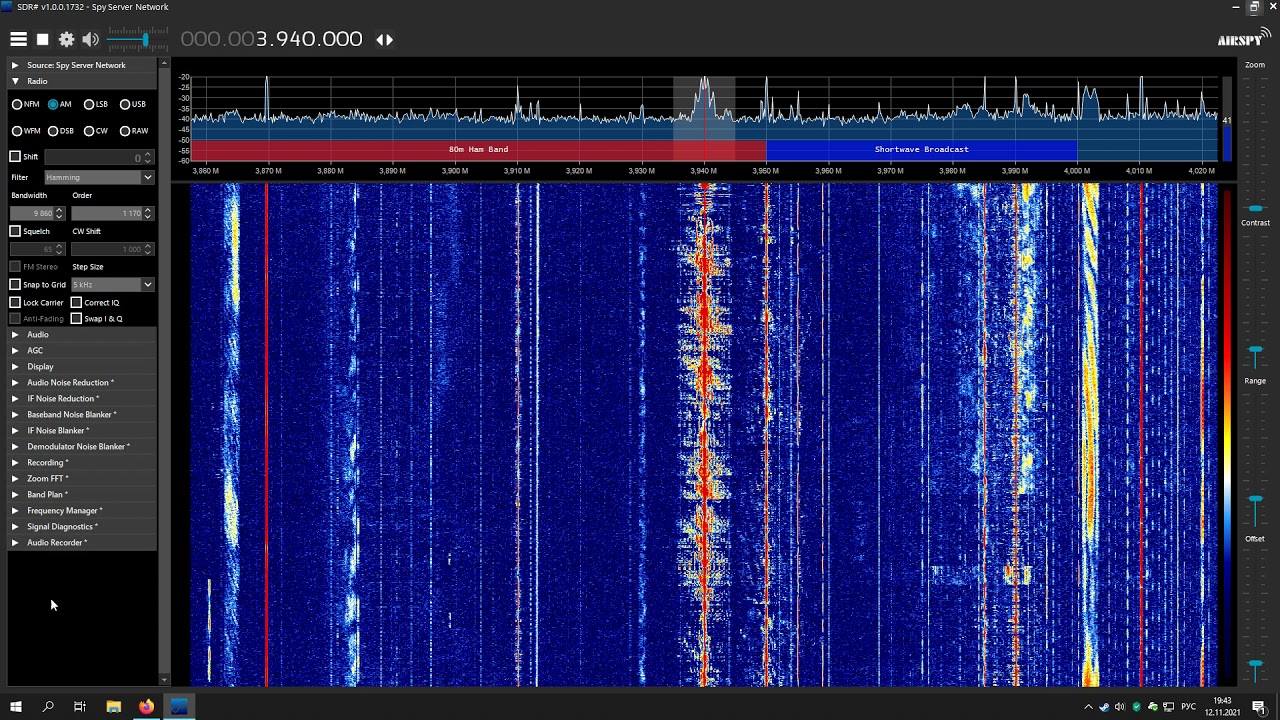Click the 80m Ham Band label
The image size is (1280, 720).
[x=478, y=149]
